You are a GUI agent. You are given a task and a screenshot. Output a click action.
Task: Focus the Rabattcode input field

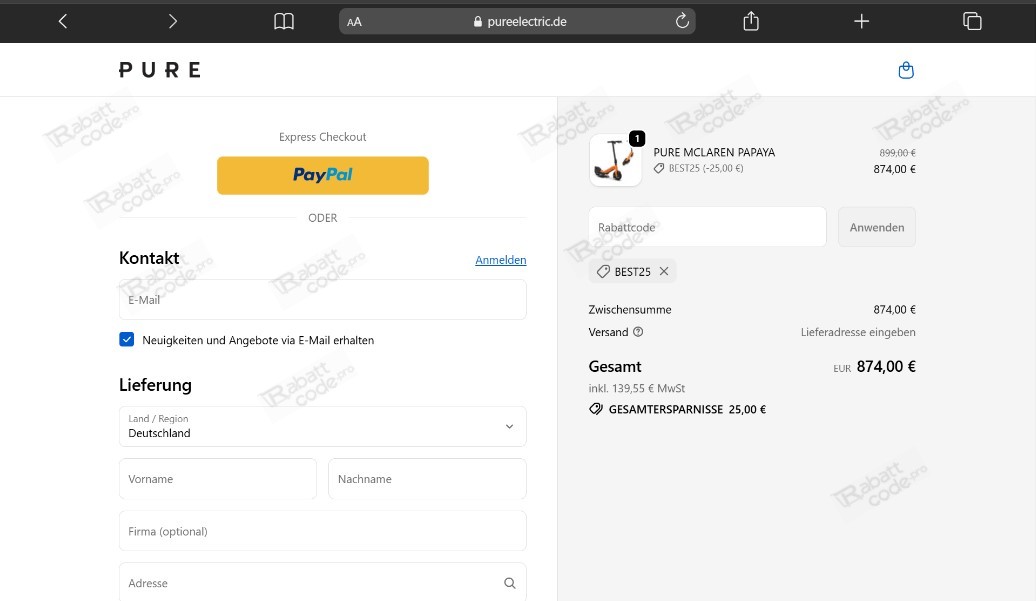tap(707, 227)
